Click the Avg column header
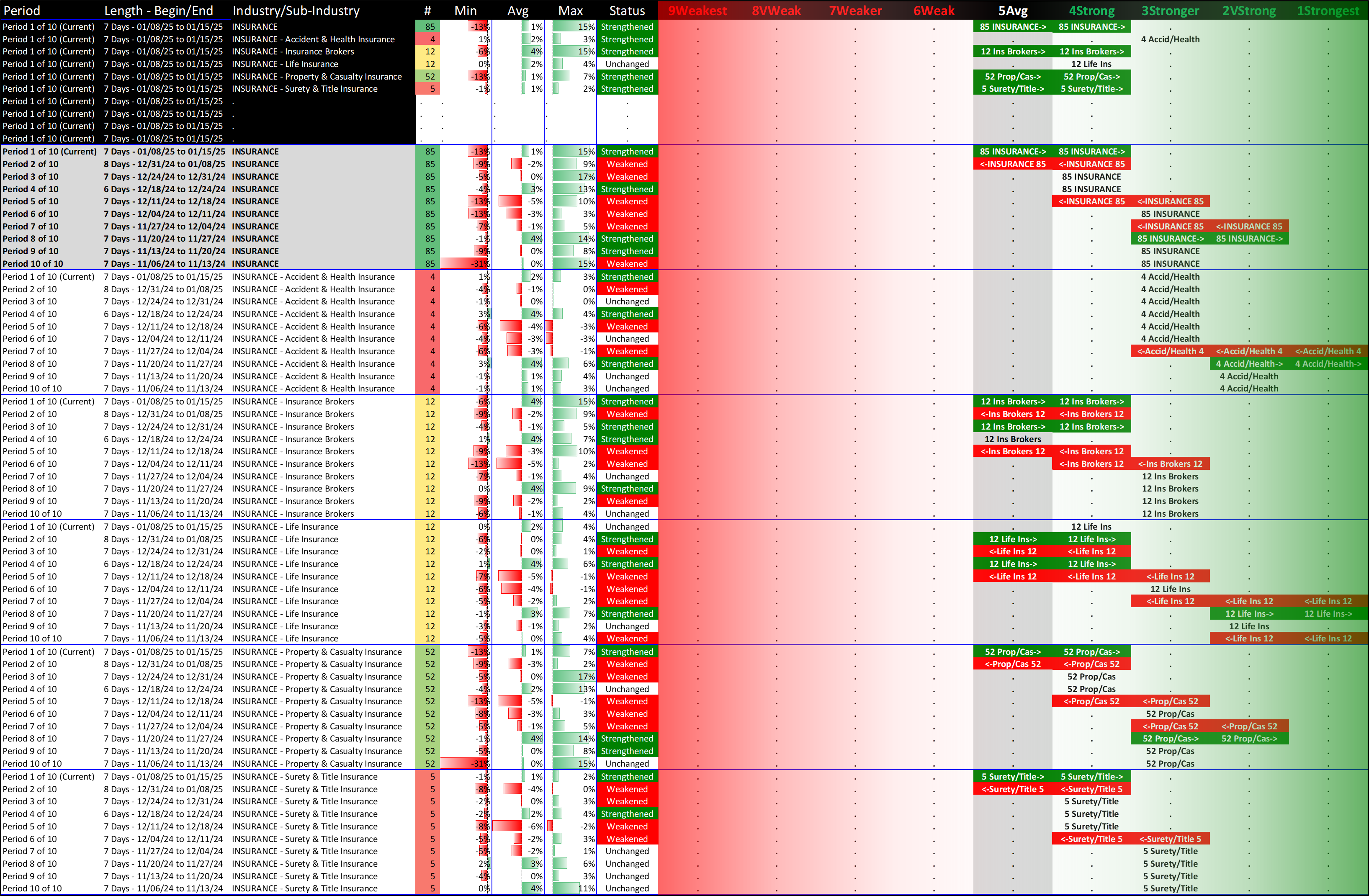 518,10
